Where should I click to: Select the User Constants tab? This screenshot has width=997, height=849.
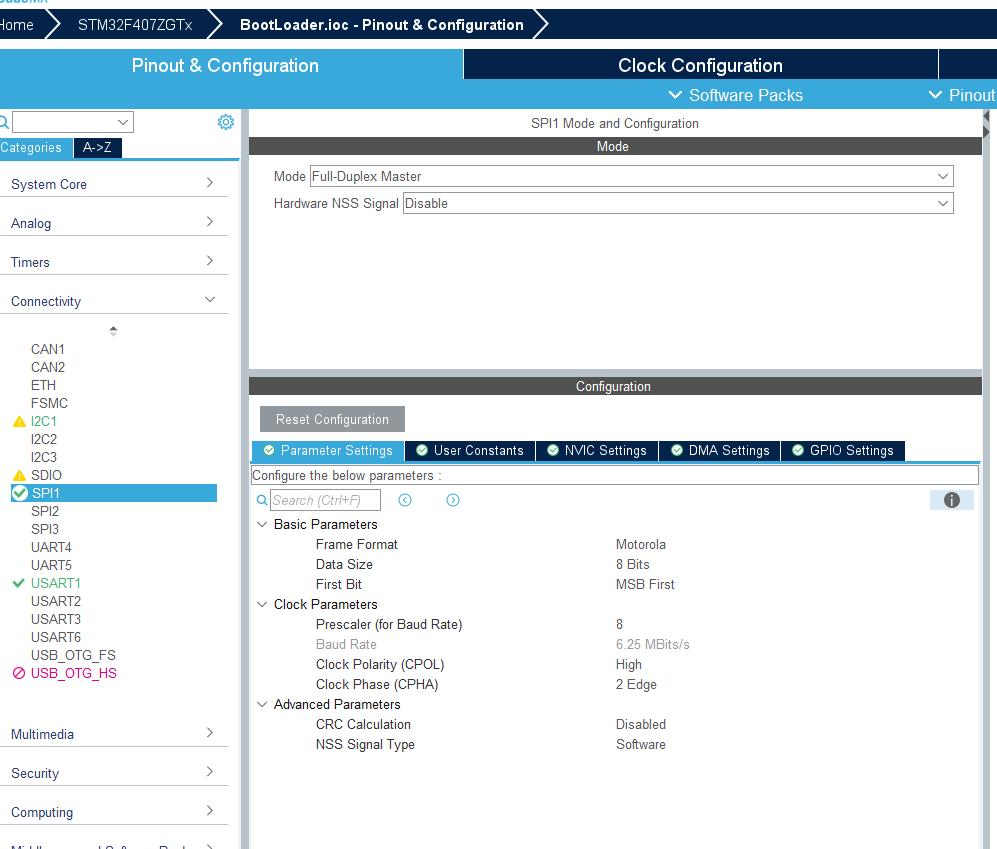470,451
